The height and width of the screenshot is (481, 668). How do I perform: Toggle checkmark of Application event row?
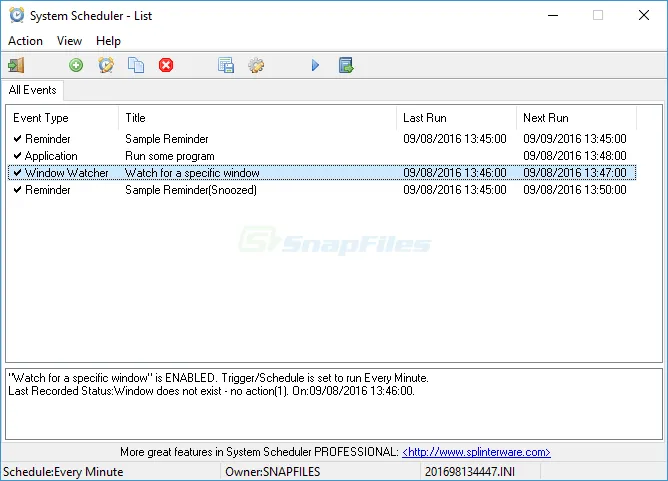tap(17, 156)
